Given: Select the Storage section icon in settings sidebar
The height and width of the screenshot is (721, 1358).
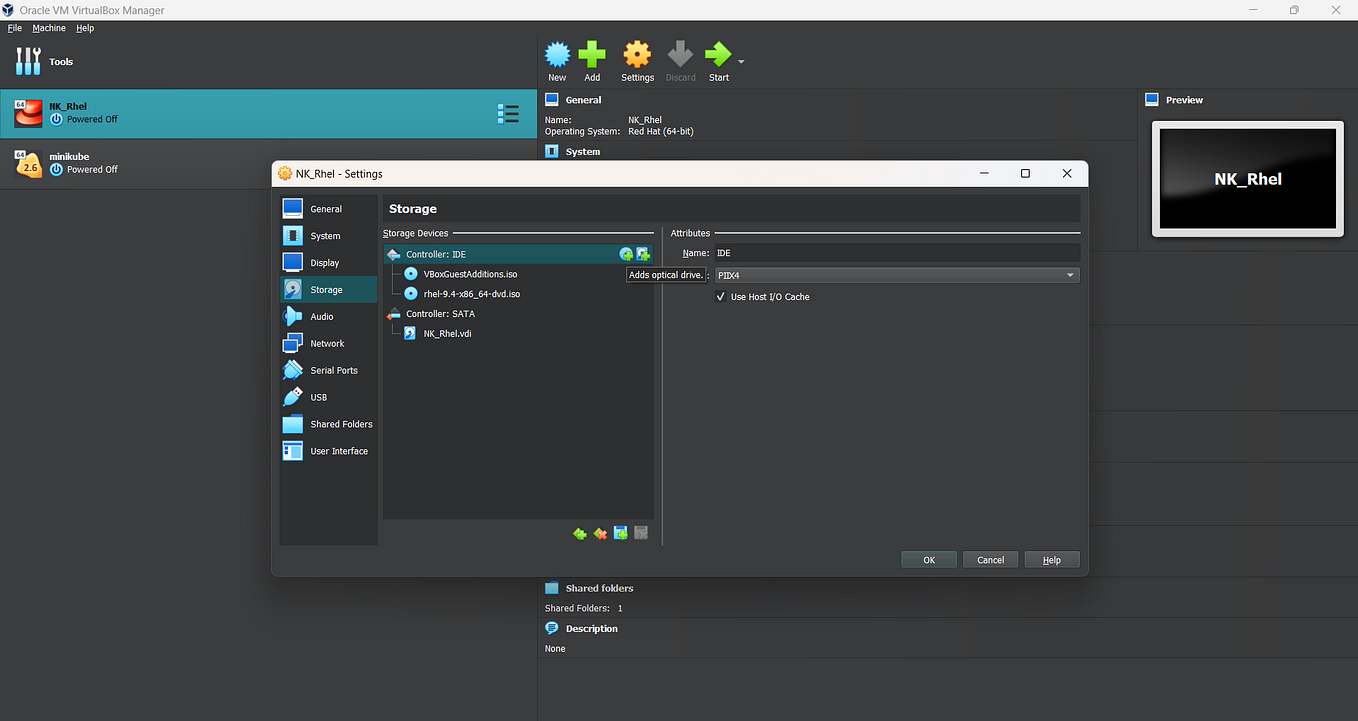Looking at the screenshot, I should [x=293, y=288].
